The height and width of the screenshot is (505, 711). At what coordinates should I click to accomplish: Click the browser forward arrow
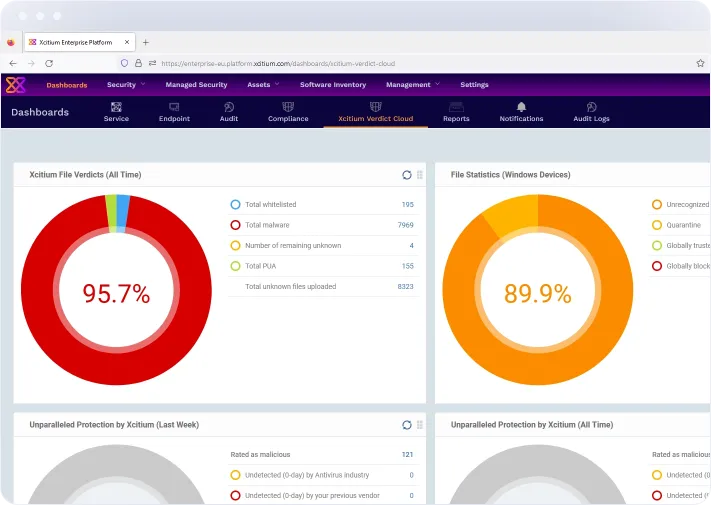click(31, 63)
